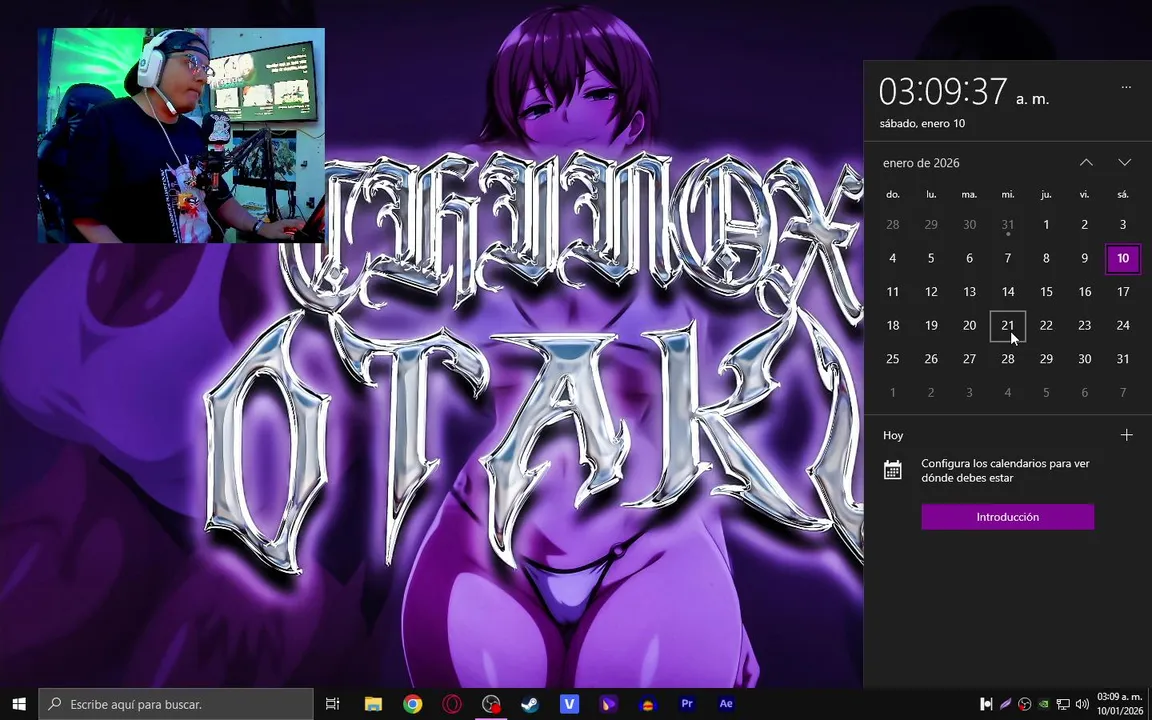Click the taskbar search box
The height and width of the screenshot is (720, 1152).
(176, 704)
